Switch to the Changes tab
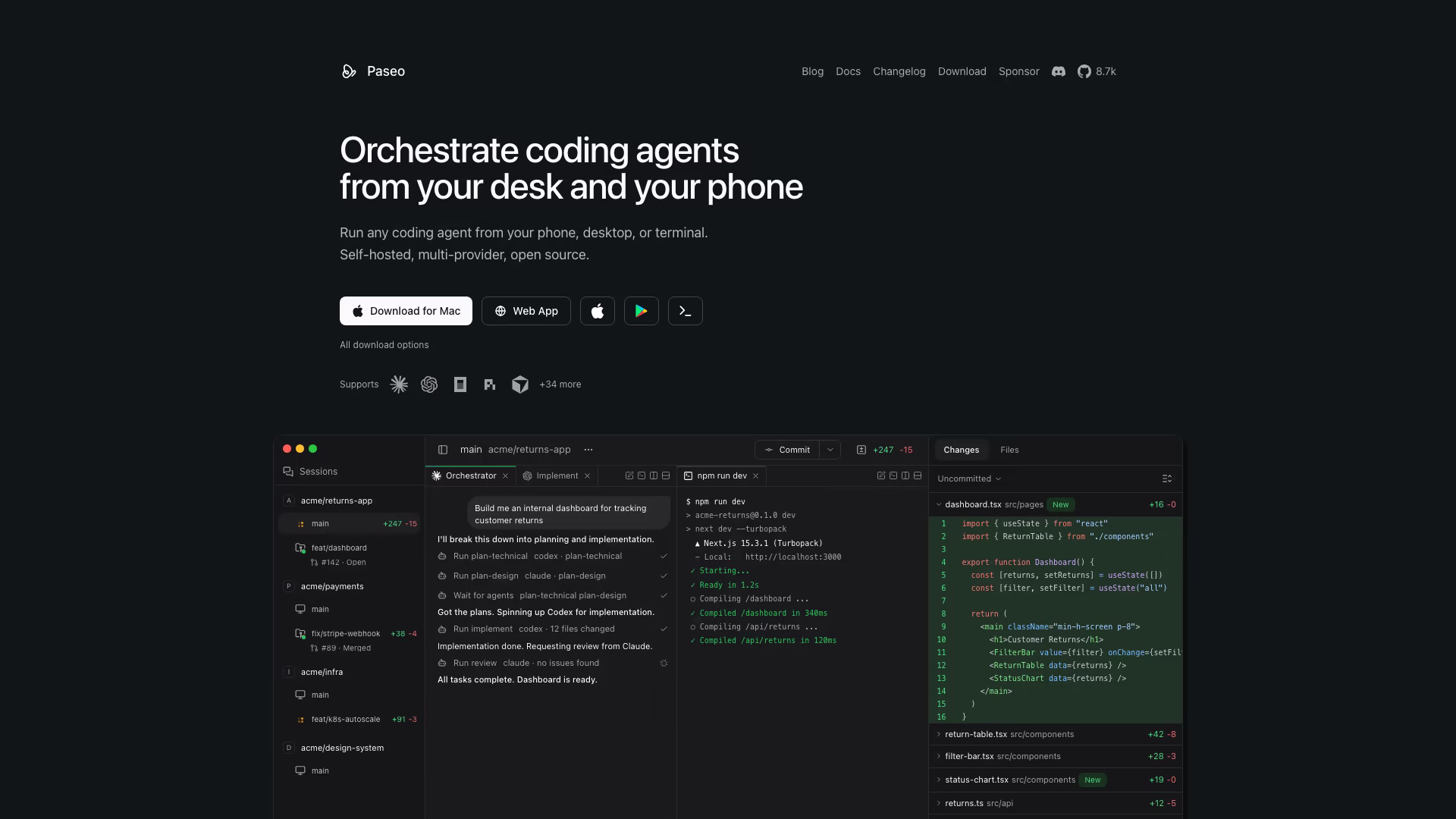Viewport: 1456px width, 819px height. click(x=961, y=450)
